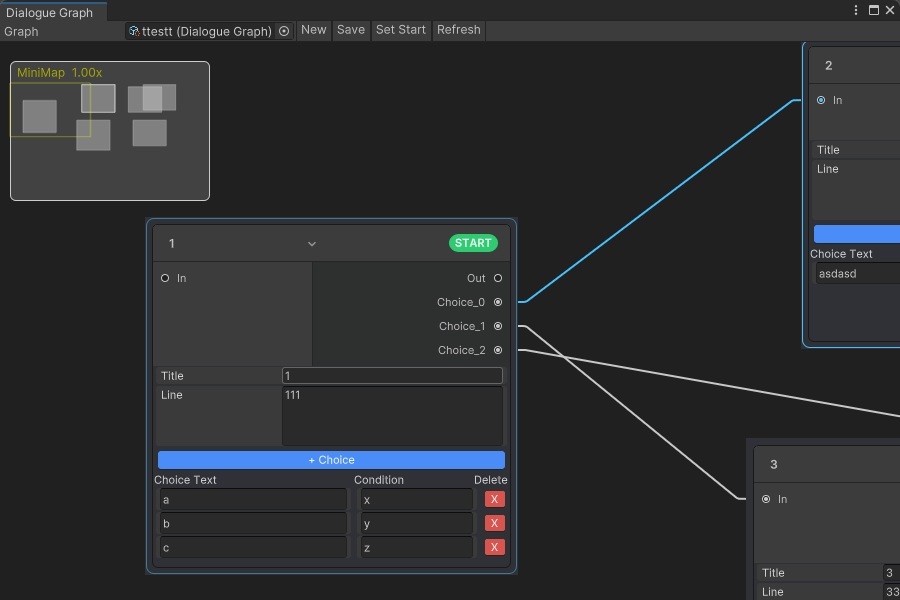900x600 pixels.
Task: Click the In port on node 1
Action: tap(165, 278)
